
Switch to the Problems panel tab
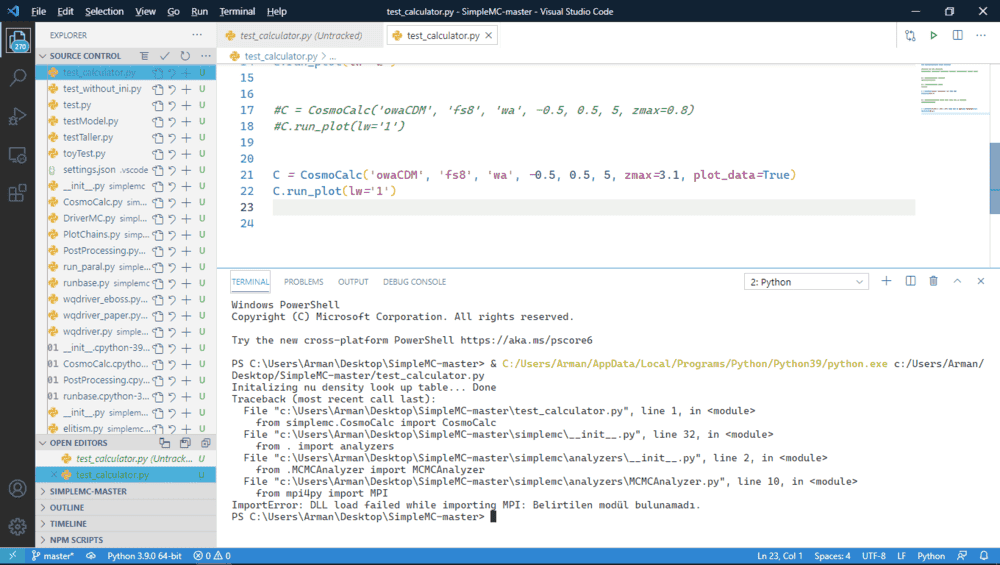coord(304,282)
